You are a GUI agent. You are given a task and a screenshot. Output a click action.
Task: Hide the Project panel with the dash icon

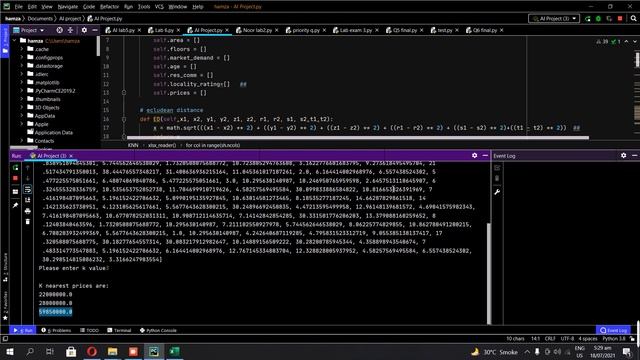click(x=95, y=30)
